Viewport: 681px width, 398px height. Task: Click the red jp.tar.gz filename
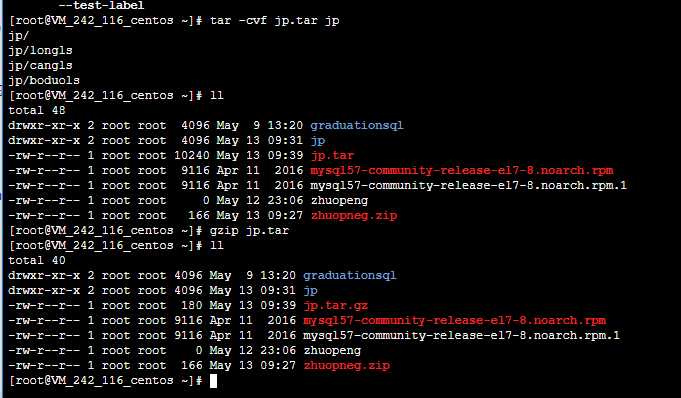click(x=336, y=306)
